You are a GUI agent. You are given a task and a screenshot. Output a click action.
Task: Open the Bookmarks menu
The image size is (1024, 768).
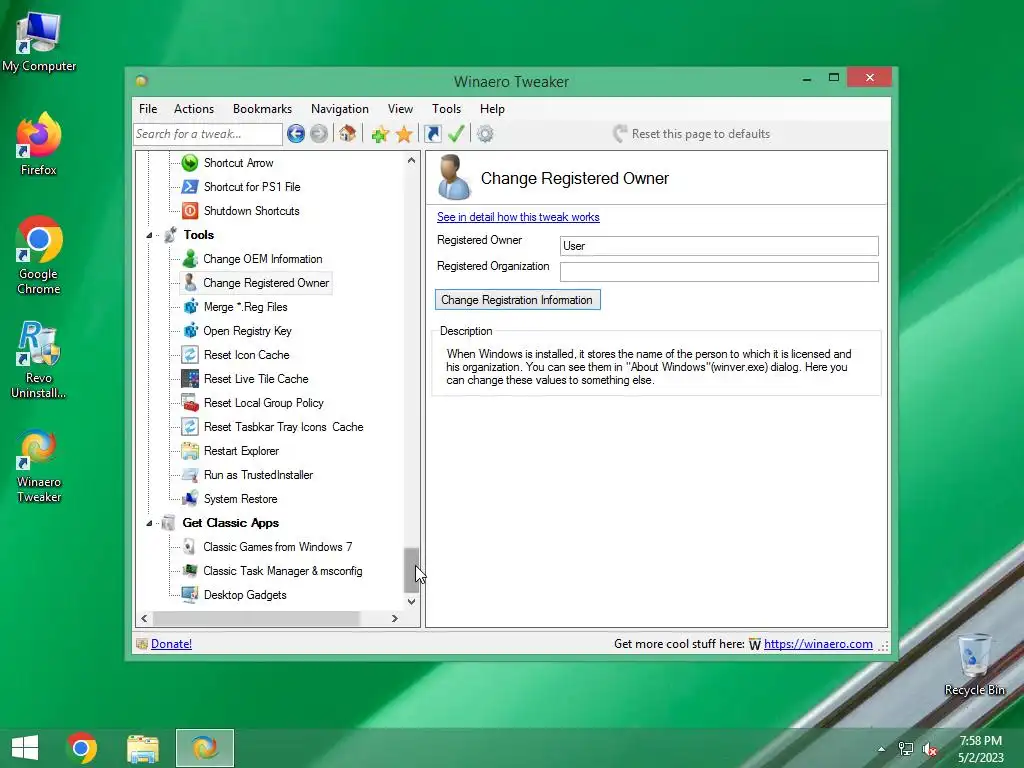[263, 109]
